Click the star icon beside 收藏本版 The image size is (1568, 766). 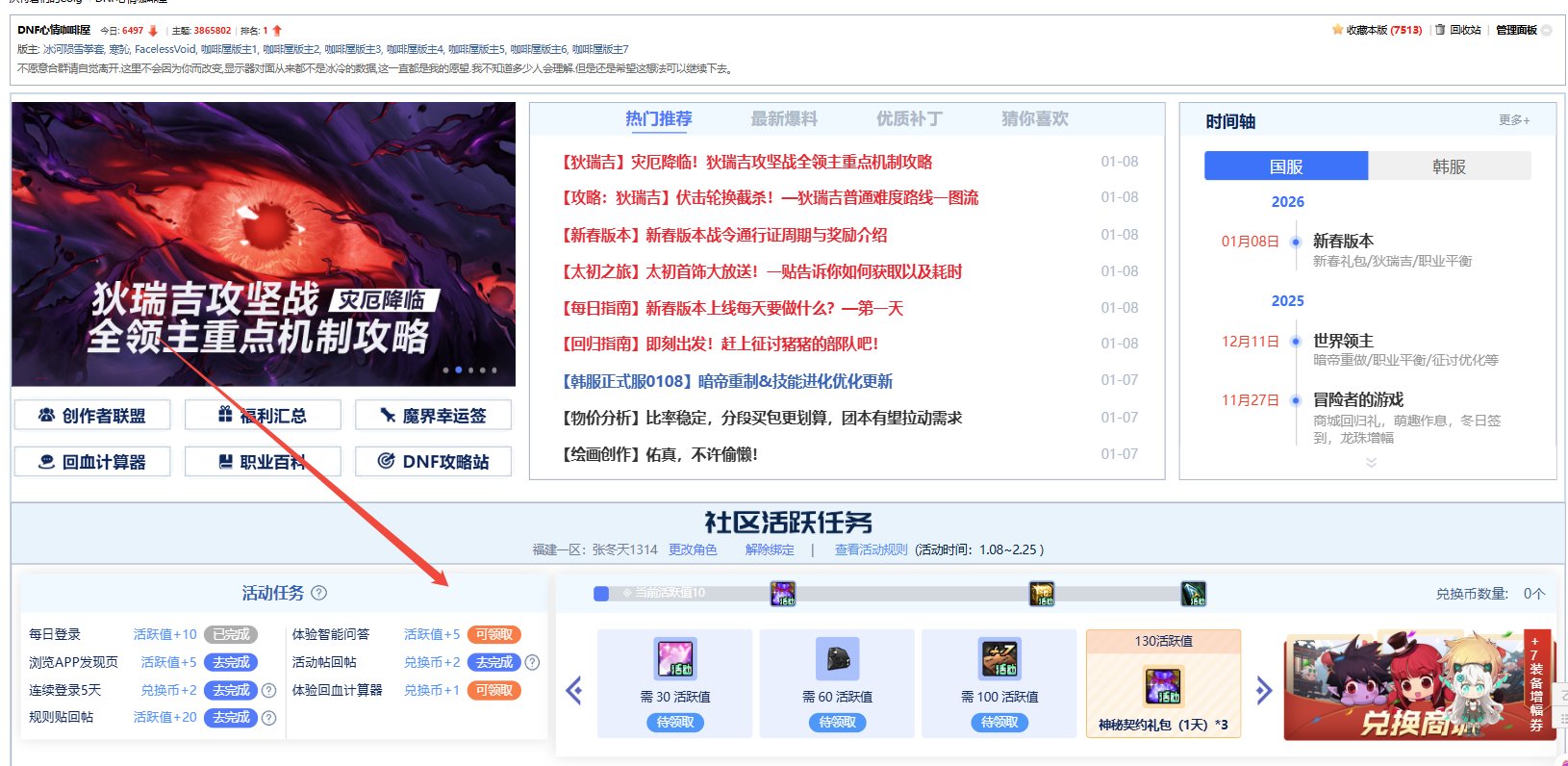pos(1337,30)
